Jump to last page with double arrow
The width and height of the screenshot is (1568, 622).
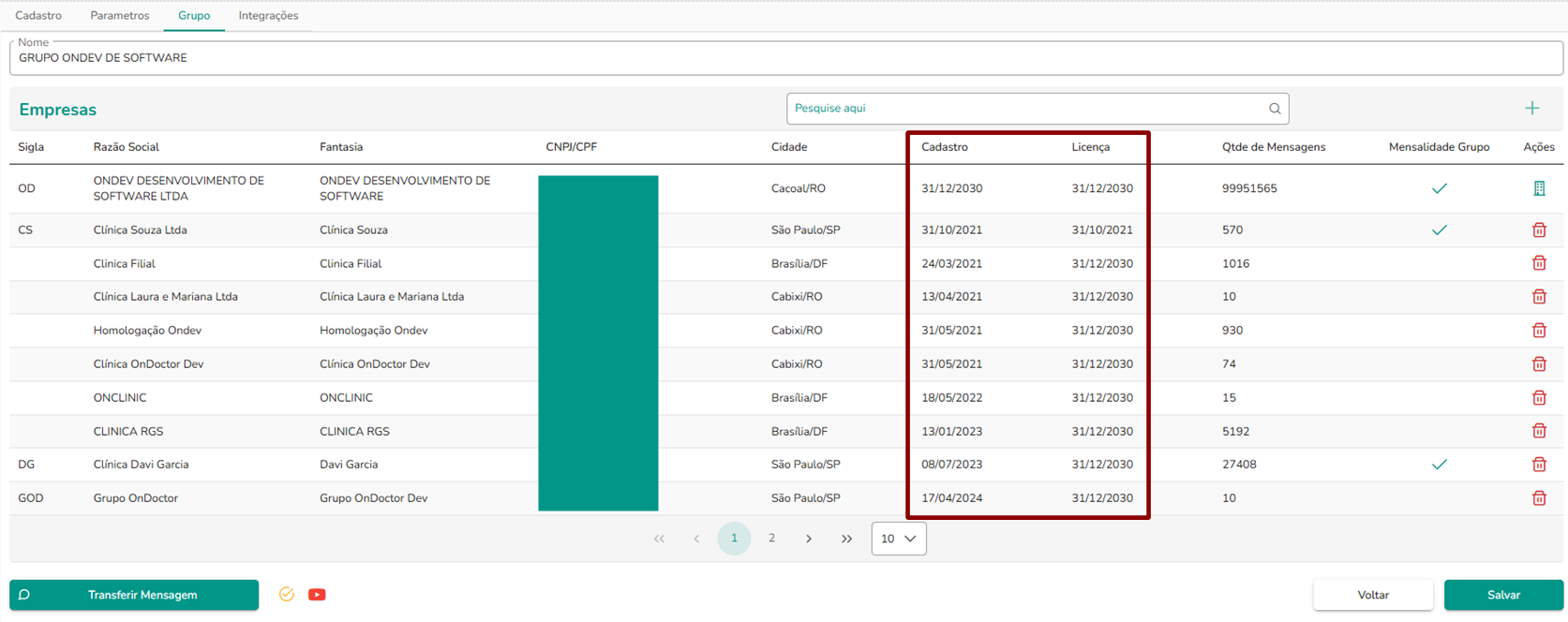click(846, 539)
